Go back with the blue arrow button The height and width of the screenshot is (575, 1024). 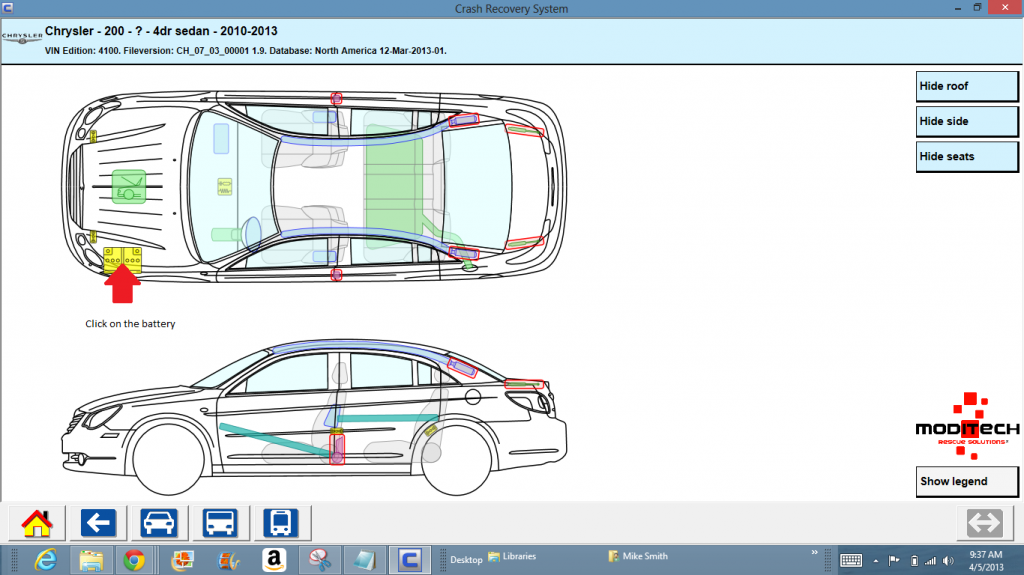coord(99,523)
